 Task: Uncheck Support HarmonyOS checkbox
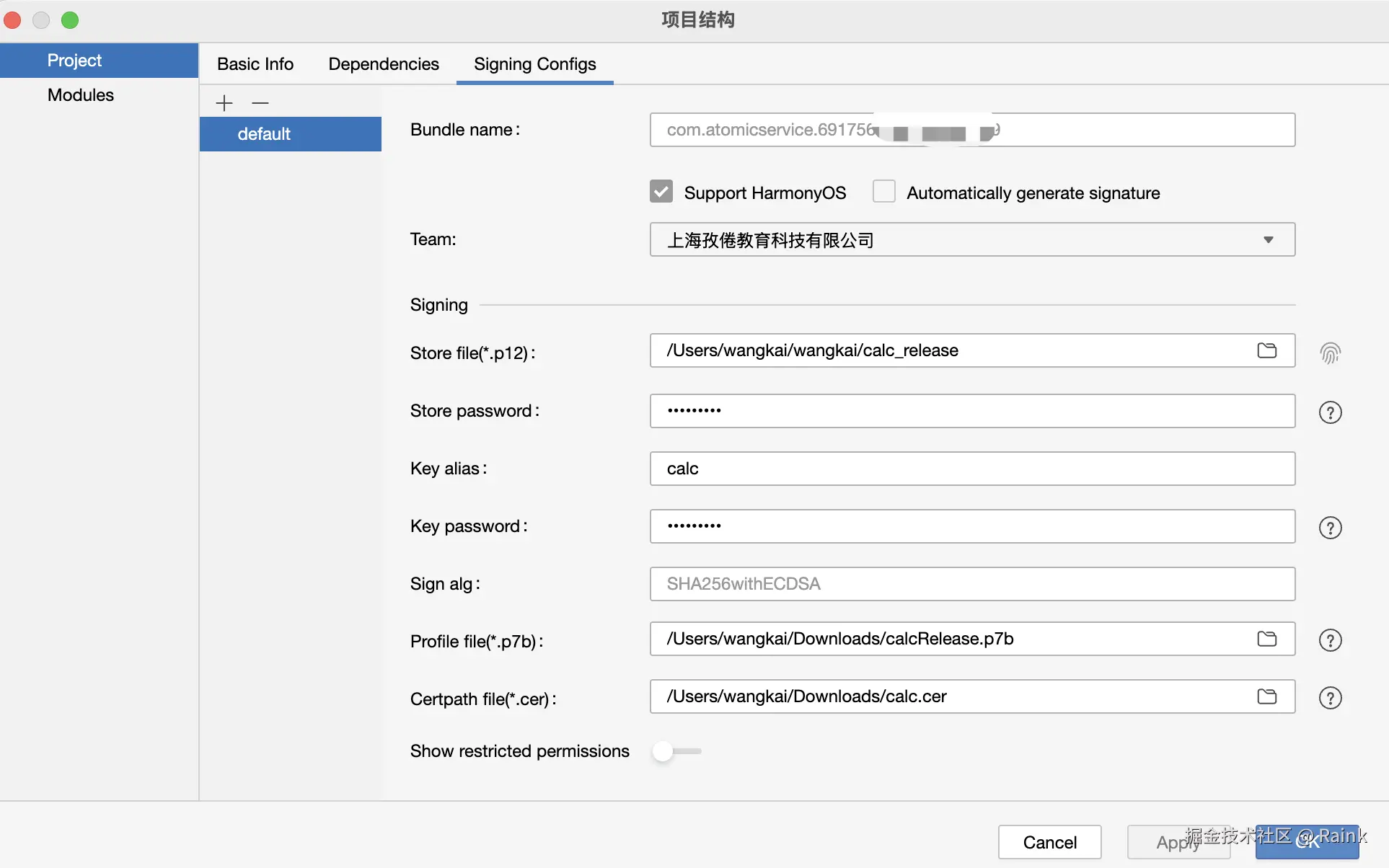pos(661,192)
